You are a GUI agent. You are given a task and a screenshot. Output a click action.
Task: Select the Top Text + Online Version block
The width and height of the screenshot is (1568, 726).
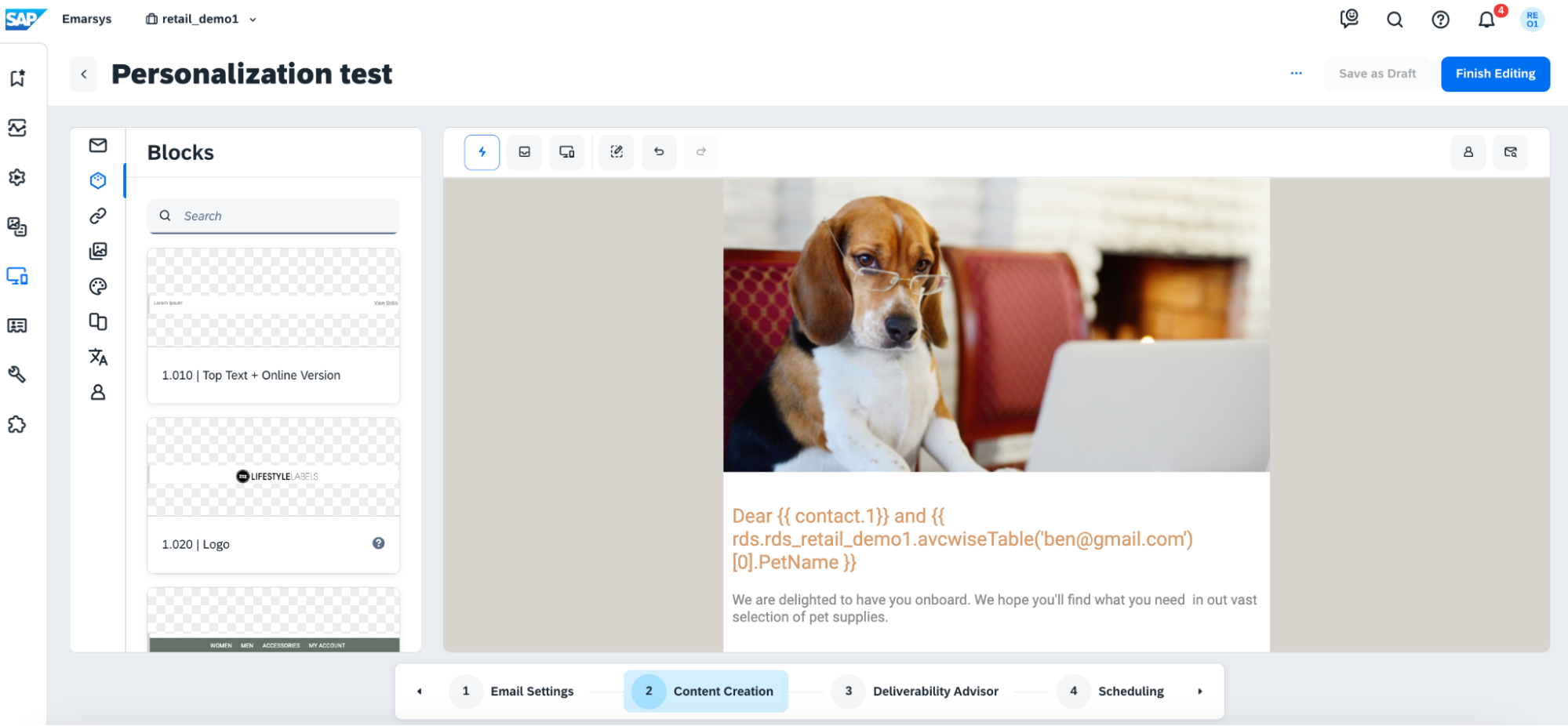coord(273,325)
